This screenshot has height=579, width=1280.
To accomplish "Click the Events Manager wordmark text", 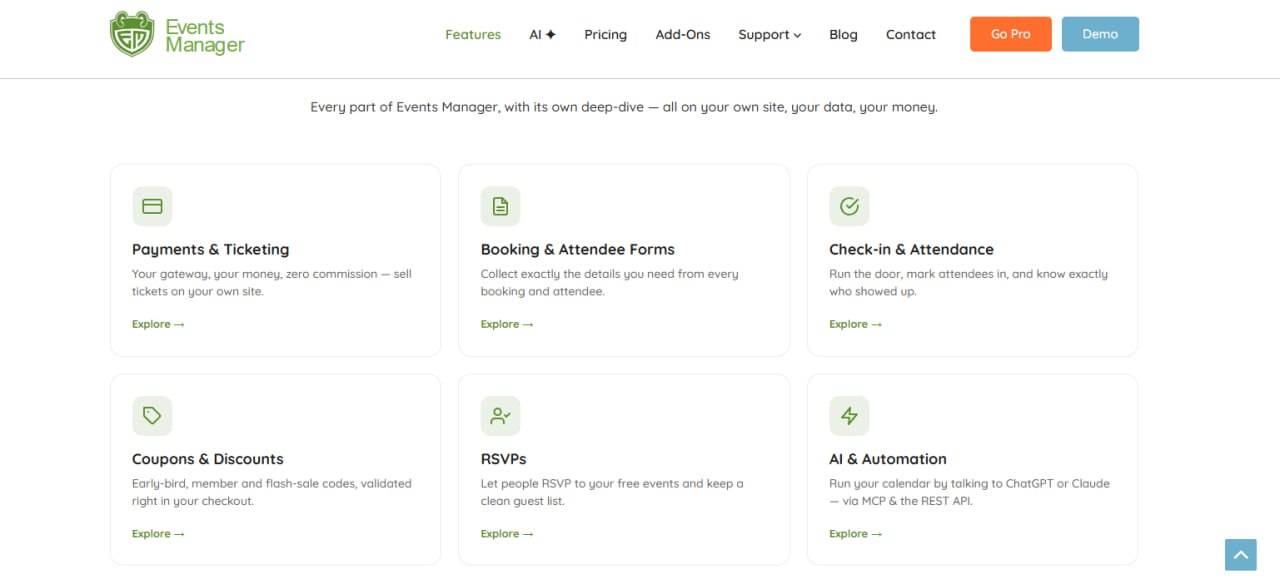I will [x=205, y=36].
